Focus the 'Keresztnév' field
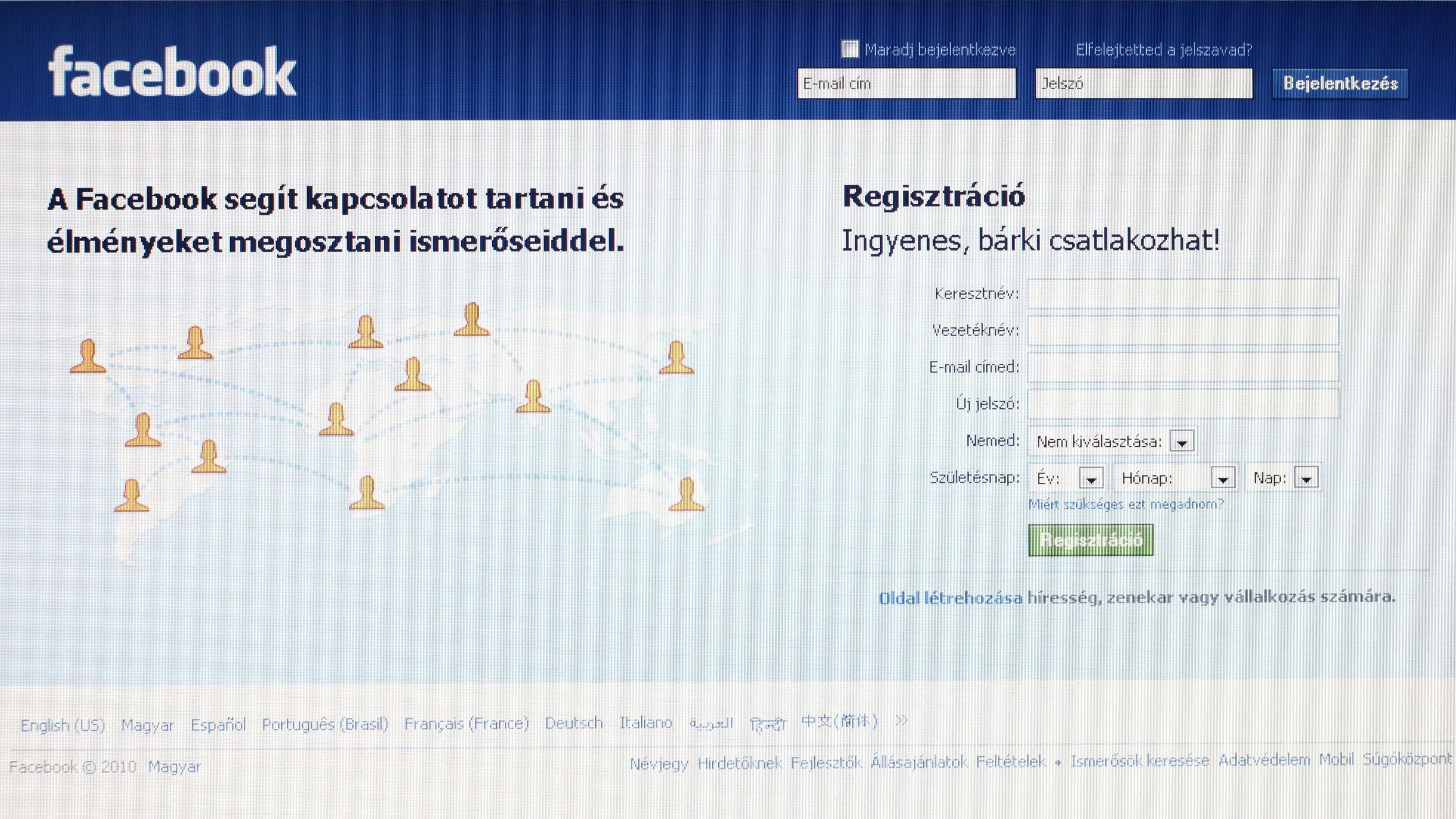This screenshot has width=1456, height=819. [1183, 294]
